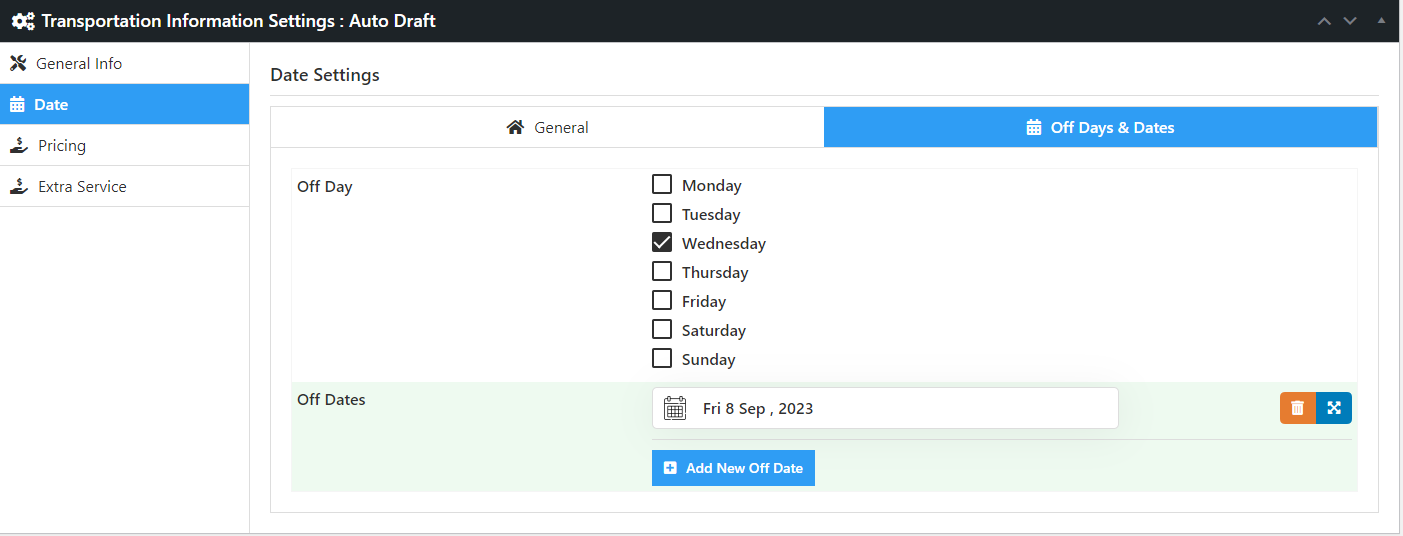Click the Fri 8 Sep, 2023 date field
Viewport: 1403px width, 536px height.
tap(885, 408)
